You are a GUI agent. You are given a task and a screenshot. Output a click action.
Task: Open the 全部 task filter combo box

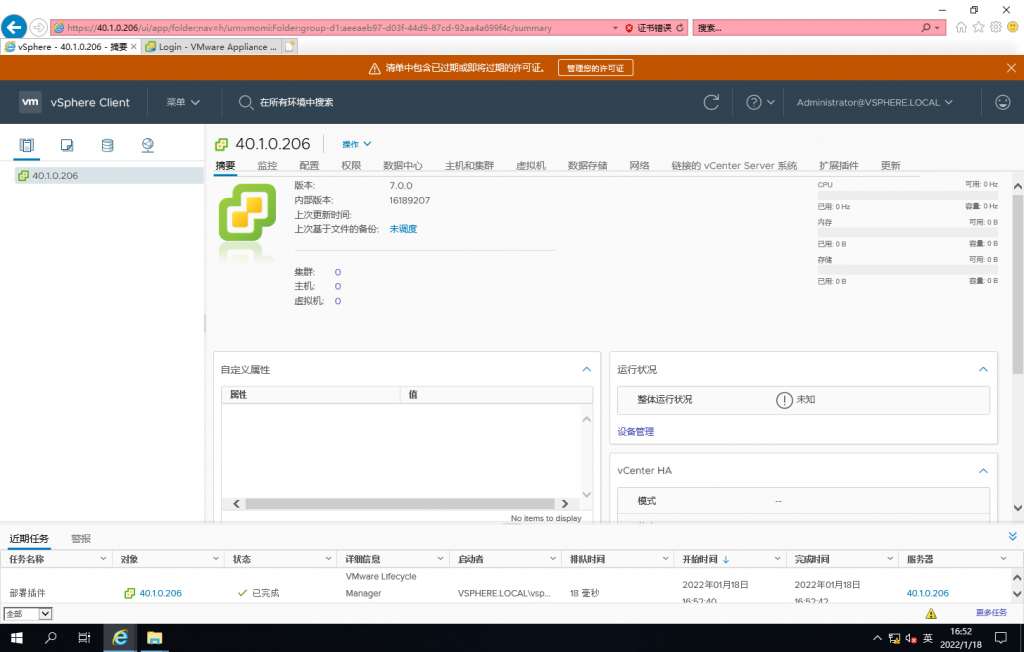[27, 613]
